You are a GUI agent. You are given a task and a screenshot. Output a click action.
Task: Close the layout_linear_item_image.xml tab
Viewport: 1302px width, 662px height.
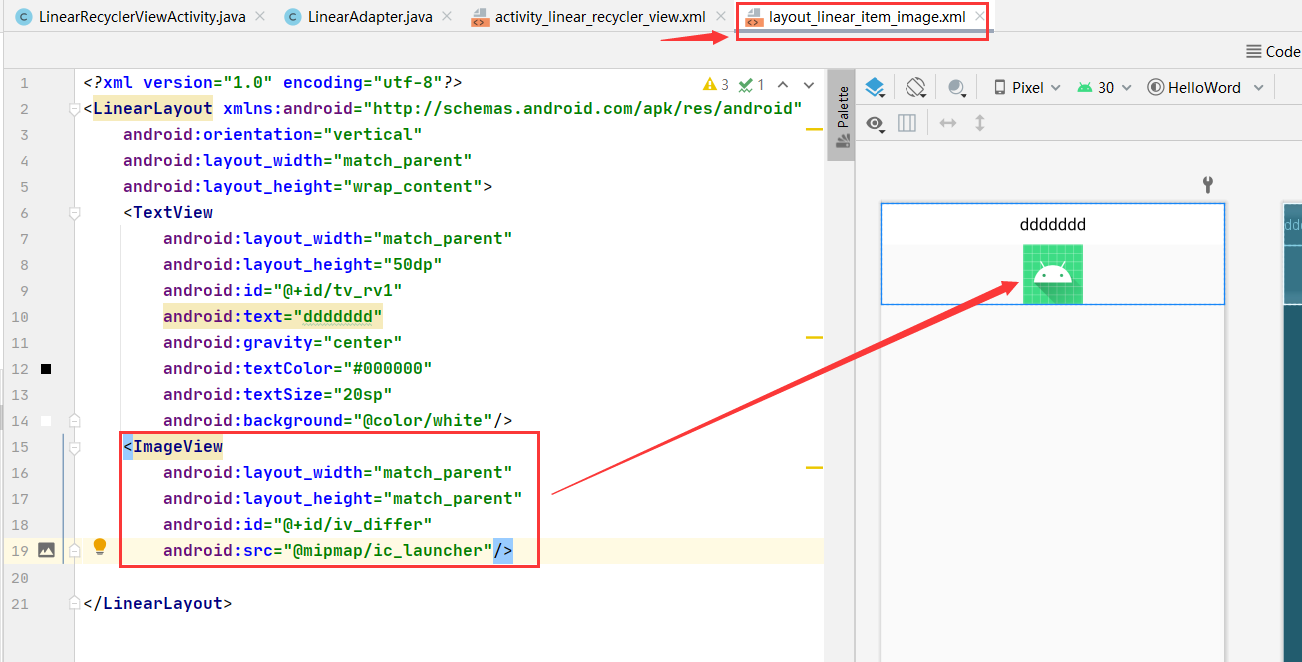coord(979,17)
